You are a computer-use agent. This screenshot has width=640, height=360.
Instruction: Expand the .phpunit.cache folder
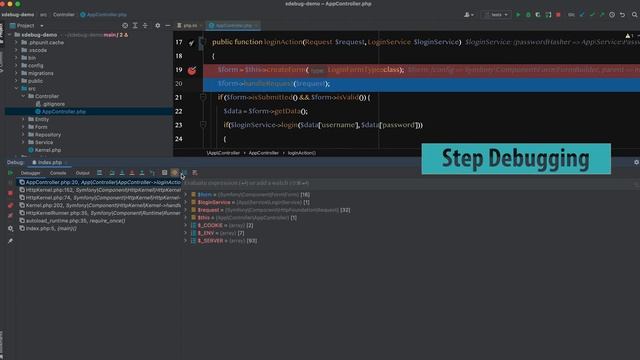(x=16, y=42)
